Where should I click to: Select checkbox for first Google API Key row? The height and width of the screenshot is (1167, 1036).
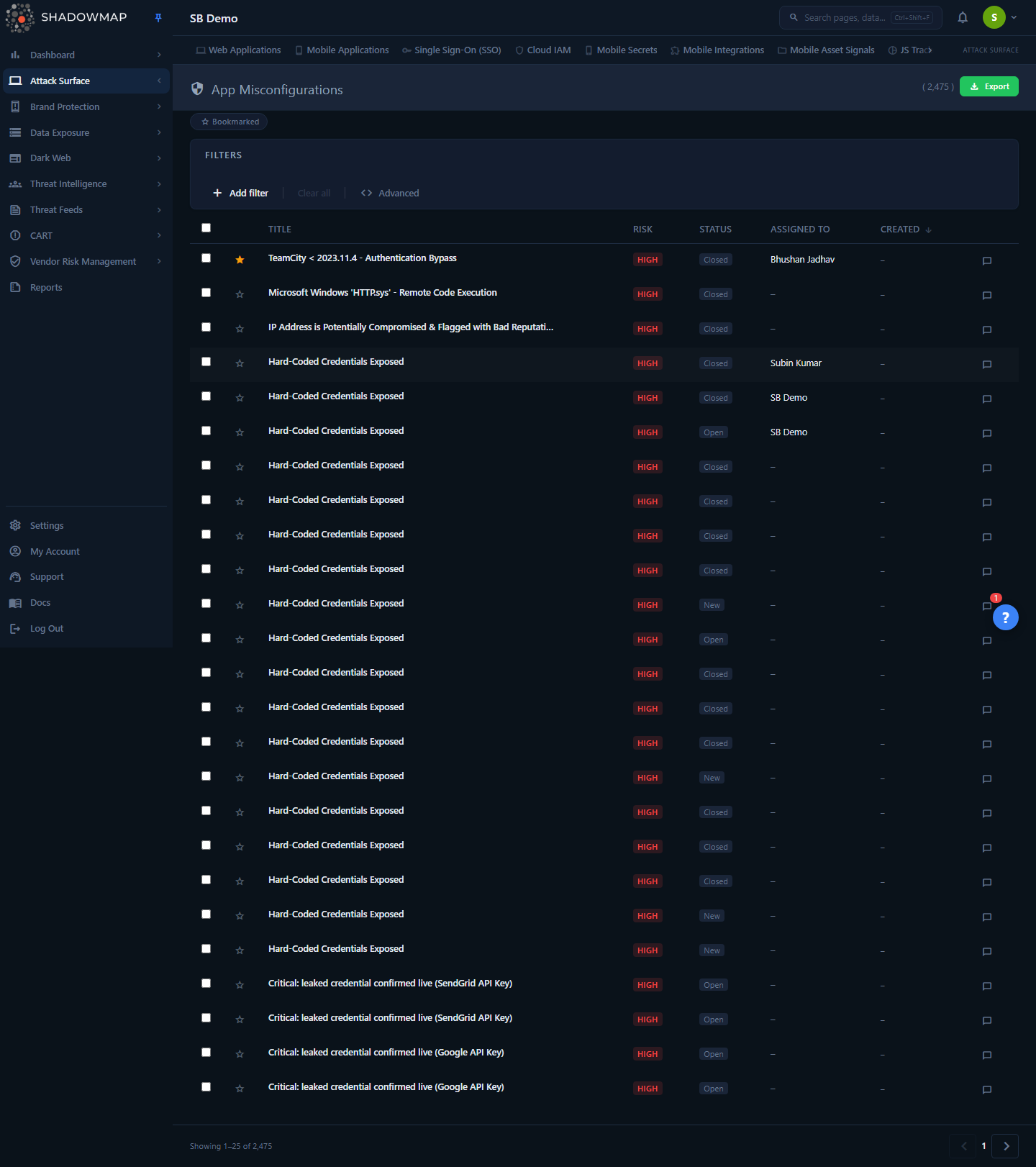(206, 1053)
